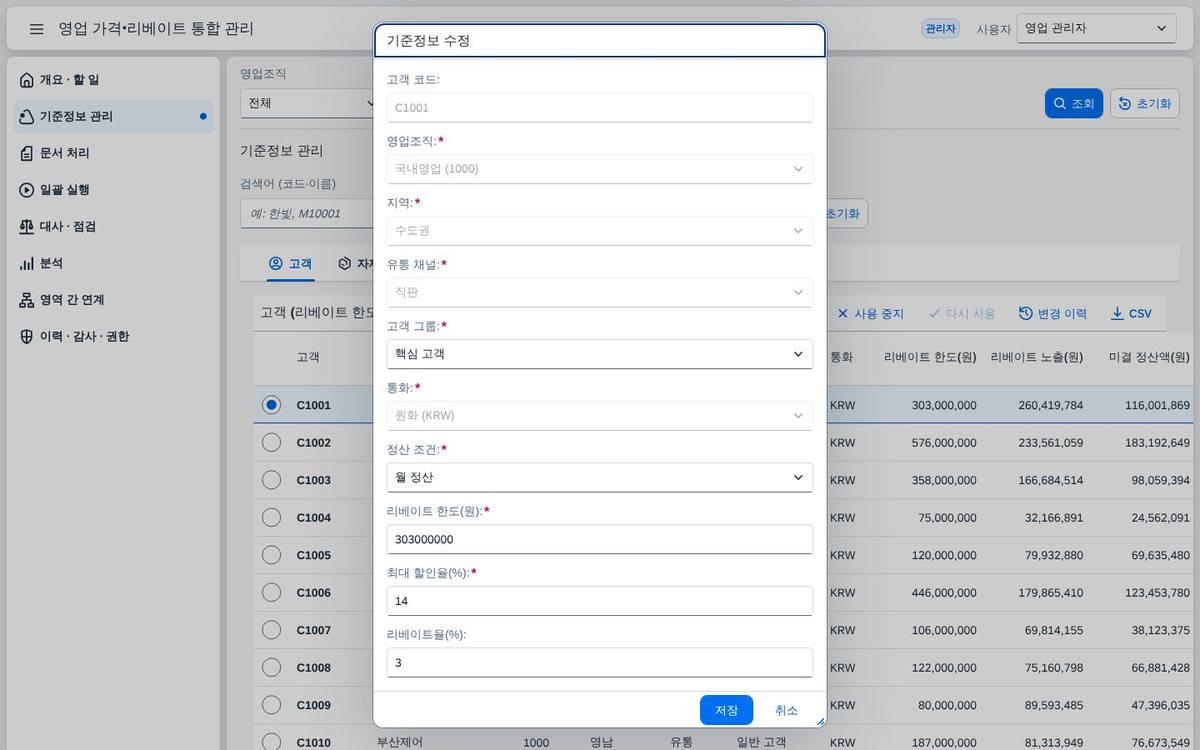Click the 리베이트 한도(원) input field
The height and width of the screenshot is (750, 1200).
pyautogui.click(x=599, y=539)
